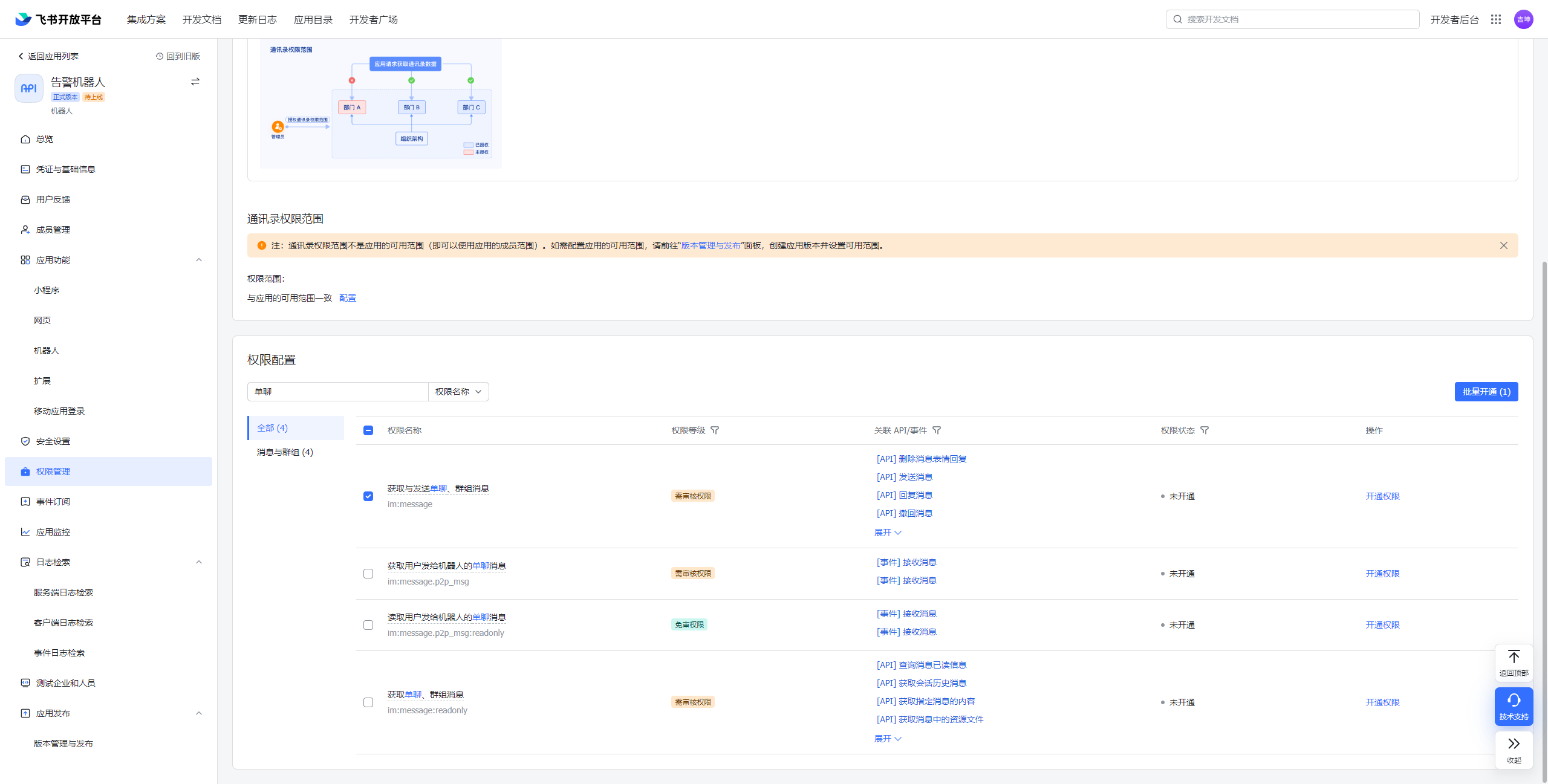Open 开发者后台 link
Screen dimensions: 1548x784
click(x=1454, y=19)
